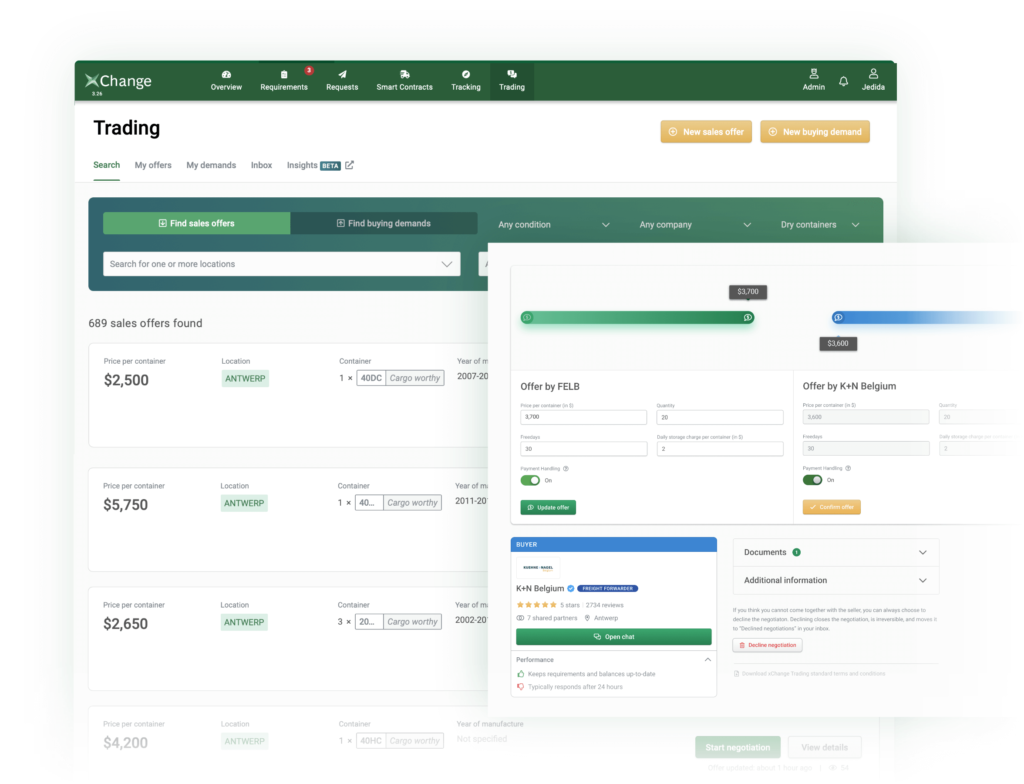The width and height of the screenshot is (1024, 784).
Task: Open Requirements in the top navigation
Action: coord(283,80)
